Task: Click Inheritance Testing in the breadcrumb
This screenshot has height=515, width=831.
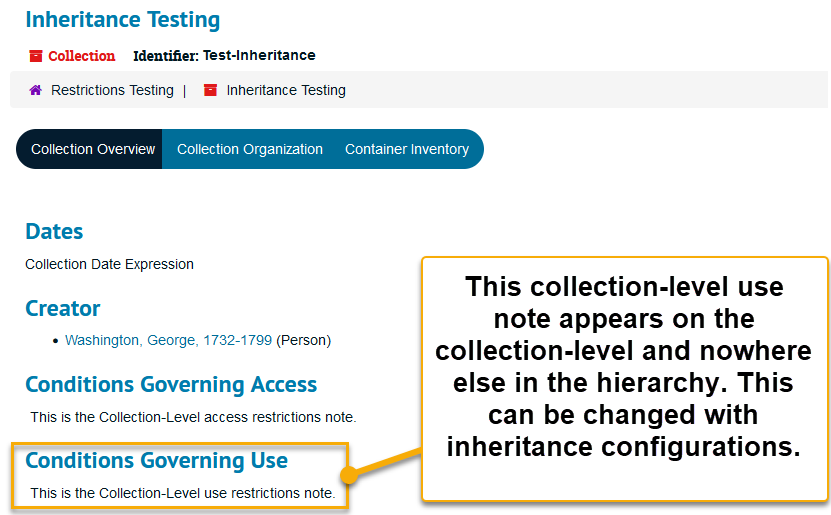Action: [286, 90]
